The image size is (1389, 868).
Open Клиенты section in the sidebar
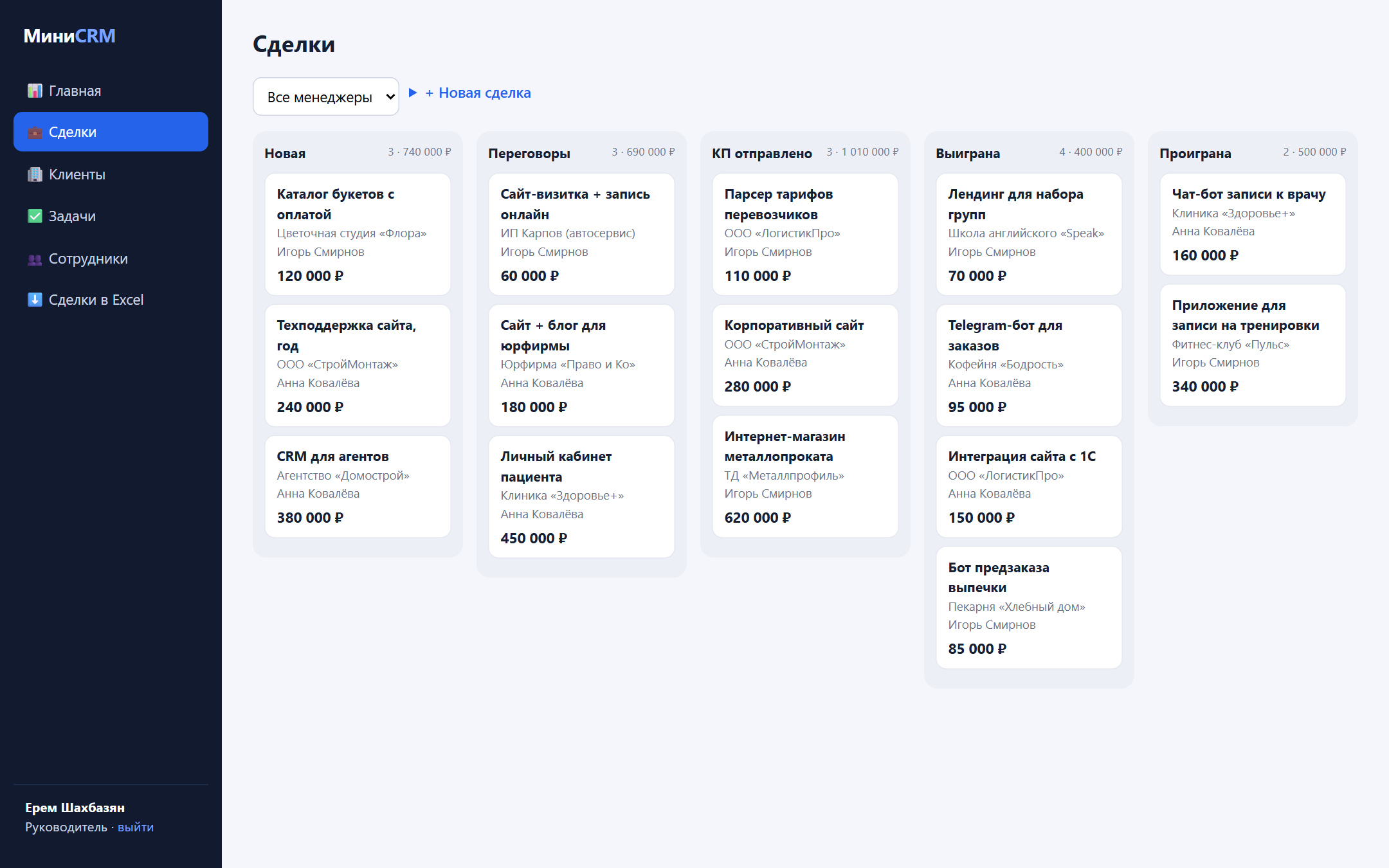(x=111, y=174)
